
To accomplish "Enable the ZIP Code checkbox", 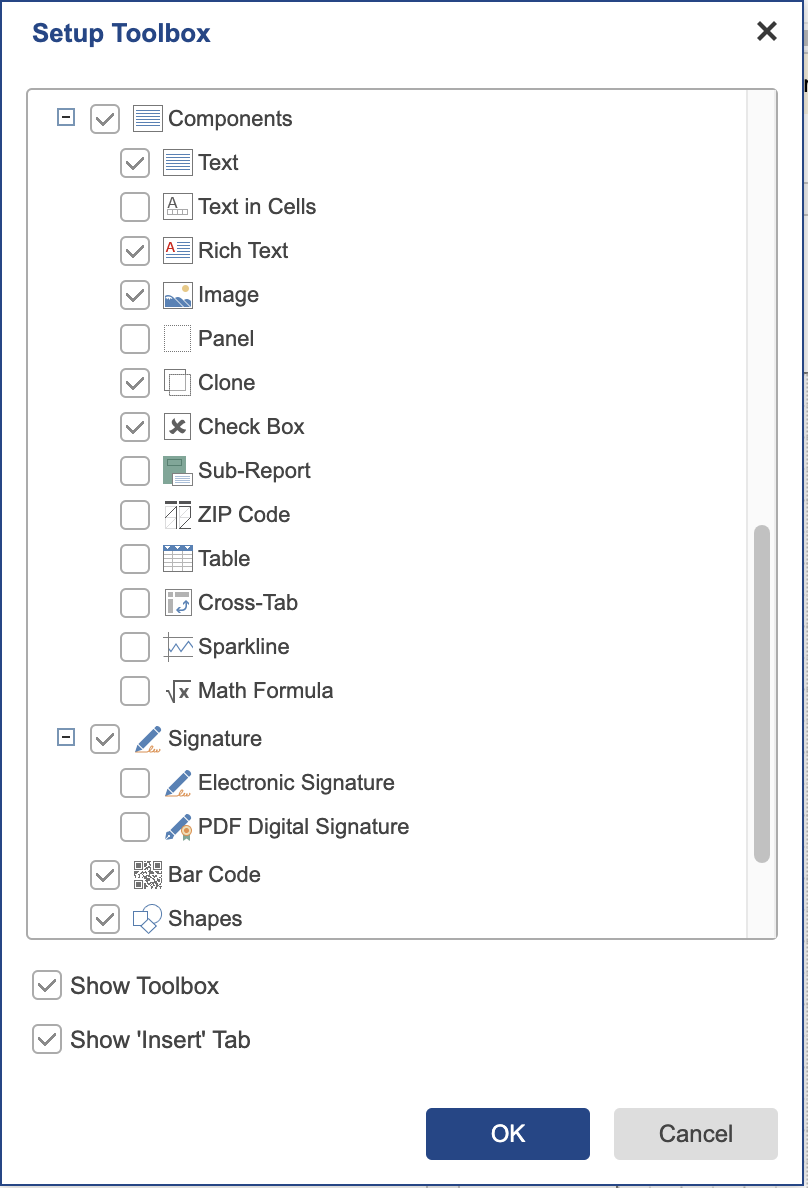I will point(135,514).
